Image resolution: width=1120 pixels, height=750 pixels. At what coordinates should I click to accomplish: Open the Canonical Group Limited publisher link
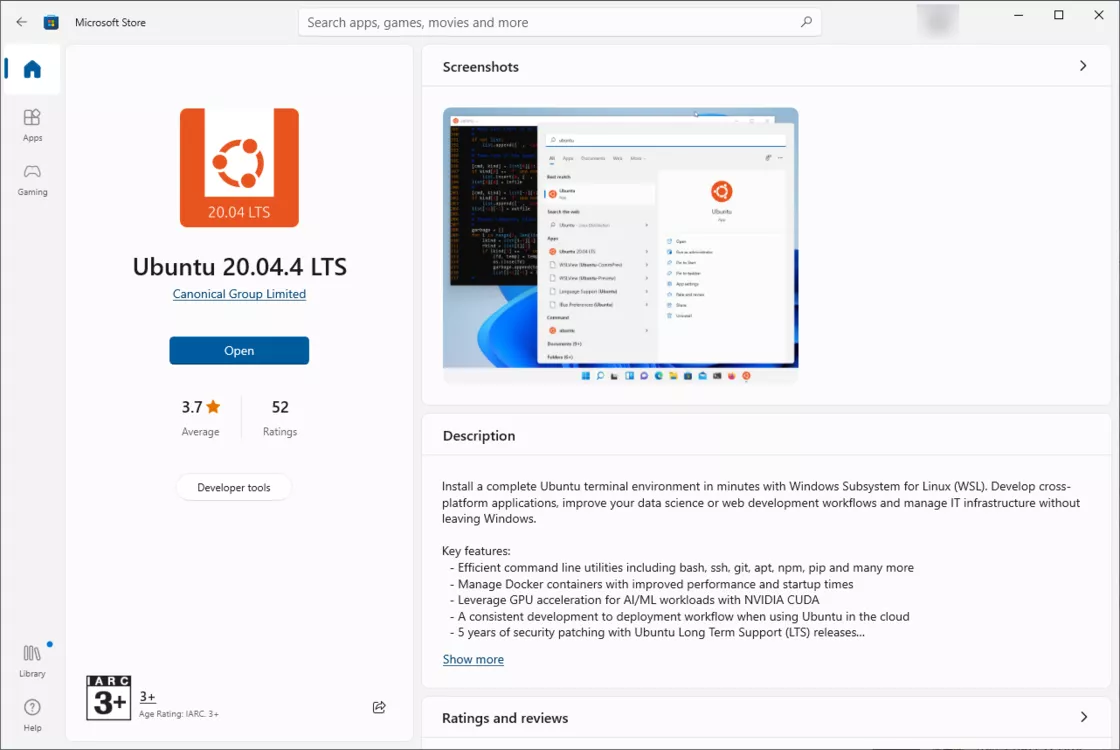[239, 294]
